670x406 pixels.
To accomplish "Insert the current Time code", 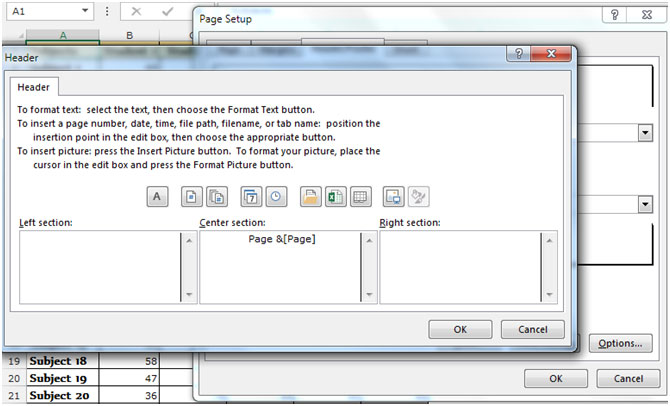I will 275,197.
